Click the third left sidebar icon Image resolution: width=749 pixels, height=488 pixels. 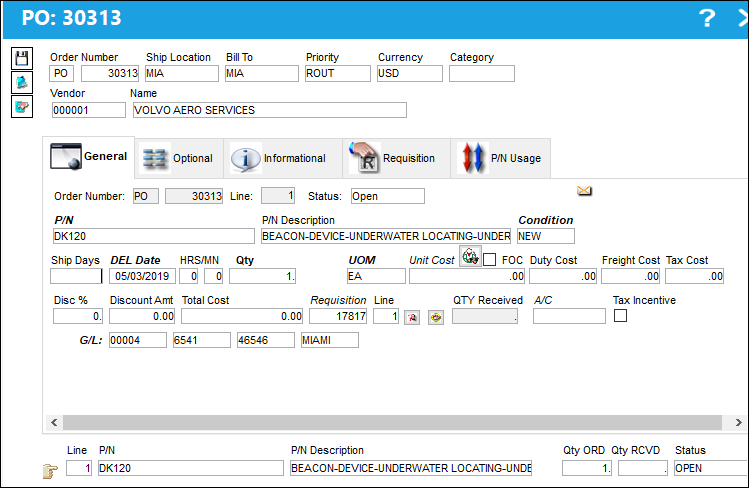coord(22,106)
